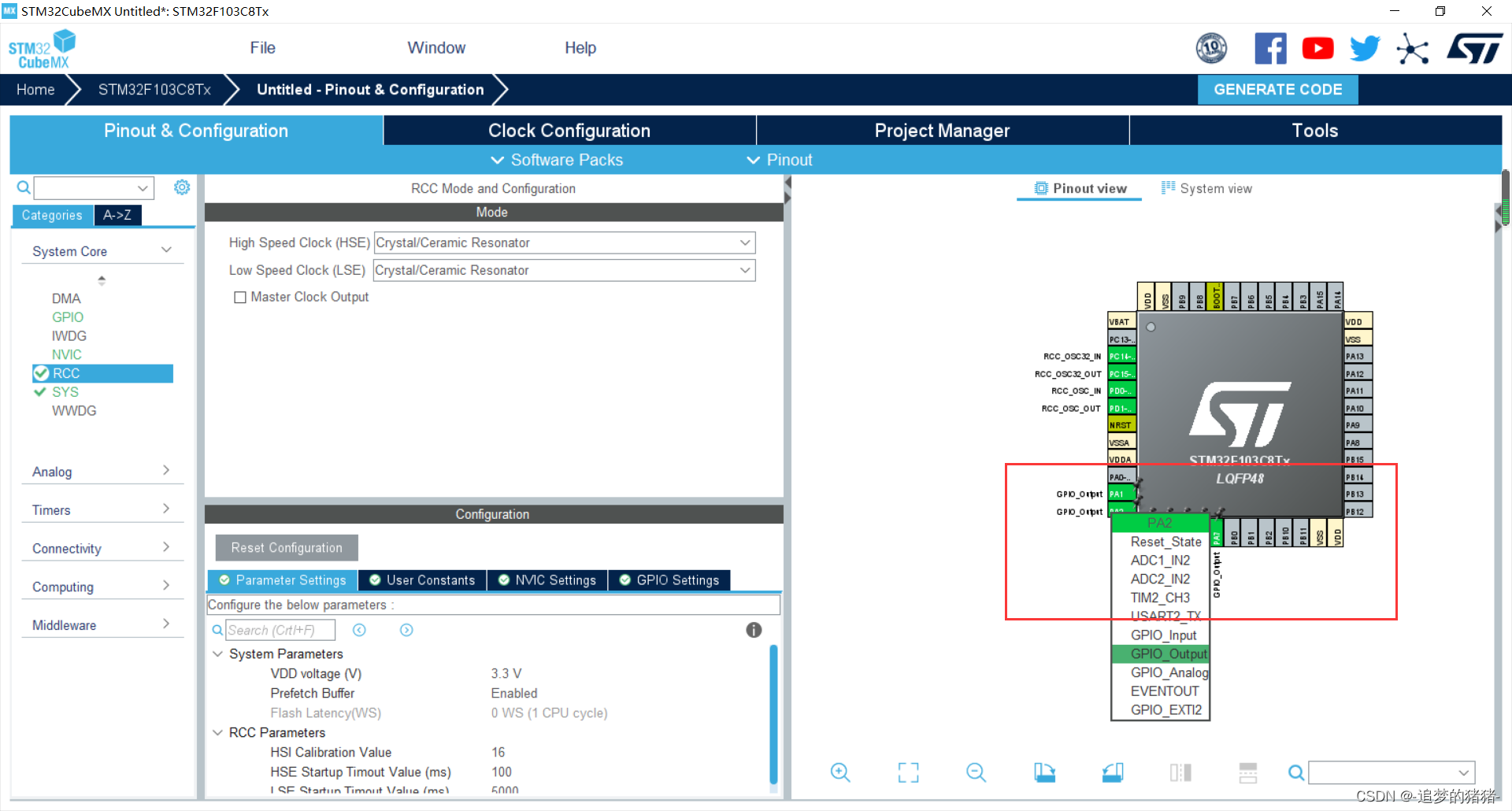
Task: Click the PA10 pin on the chip
Action: pyautogui.click(x=1358, y=408)
